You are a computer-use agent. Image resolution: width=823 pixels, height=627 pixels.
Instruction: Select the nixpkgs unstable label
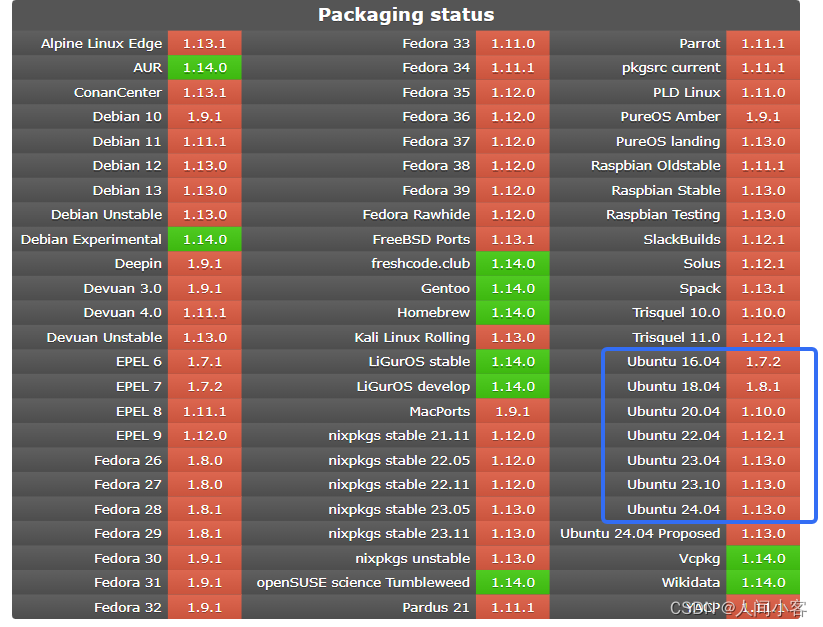click(x=413, y=558)
